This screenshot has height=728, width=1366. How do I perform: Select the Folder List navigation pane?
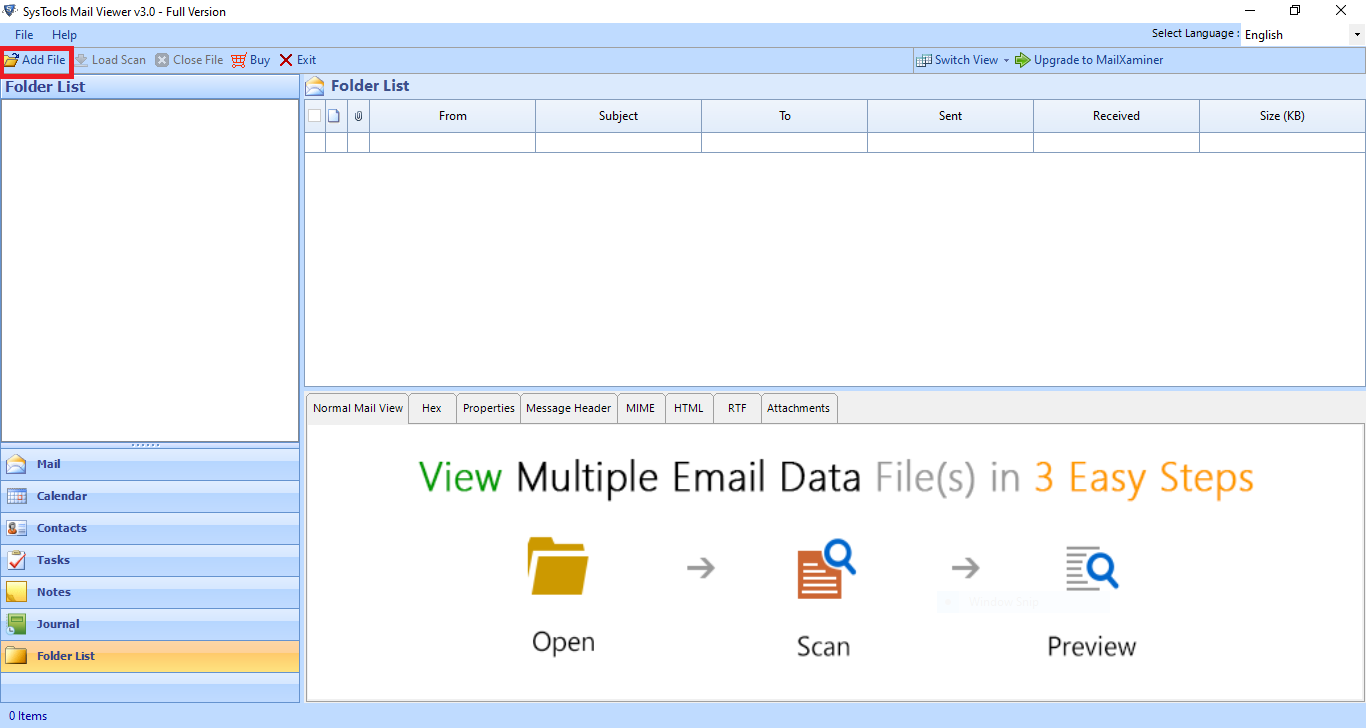(150, 656)
